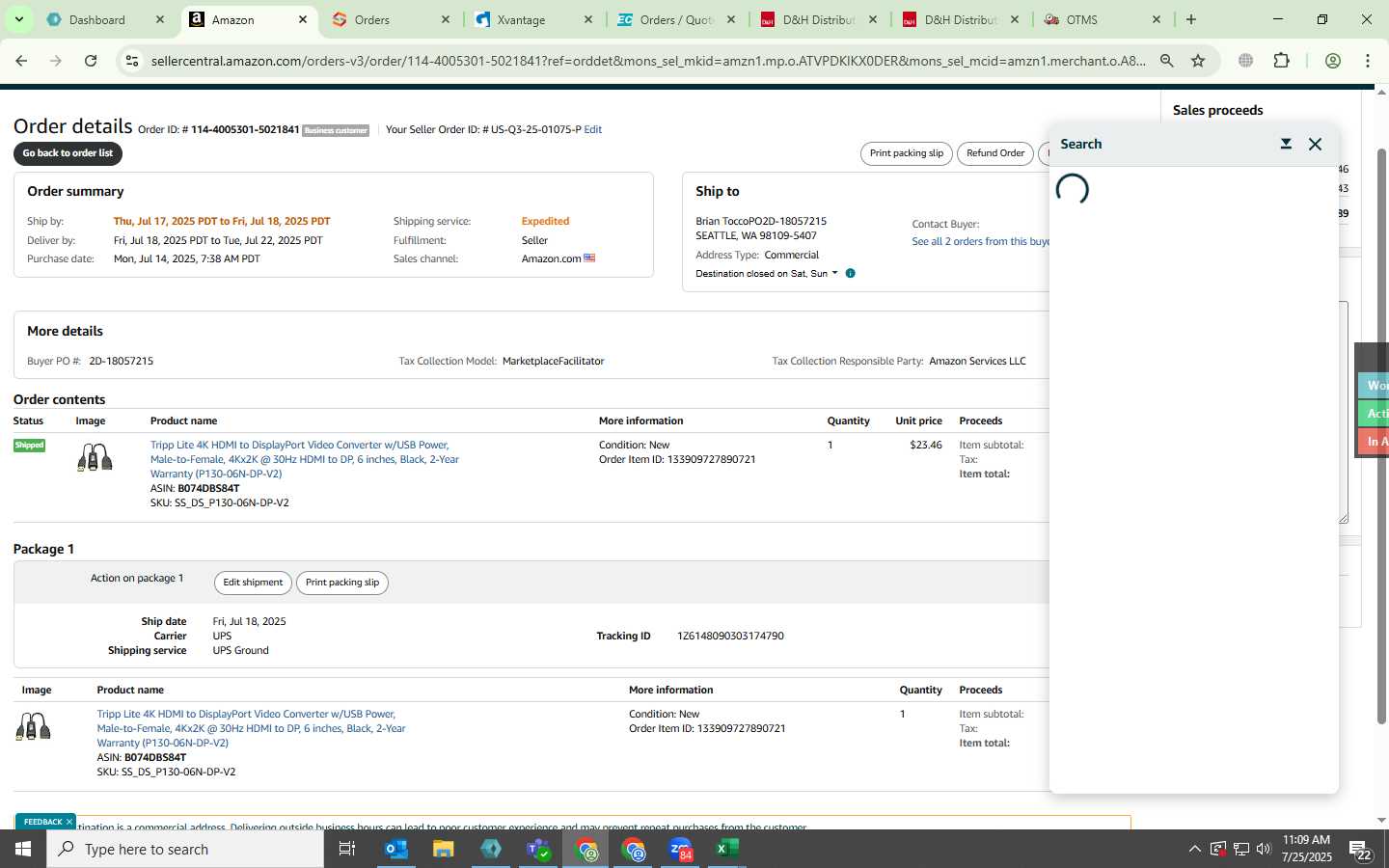Open Excel from the taskbar
The height and width of the screenshot is (868, 1389).
(x=727, y=849)
